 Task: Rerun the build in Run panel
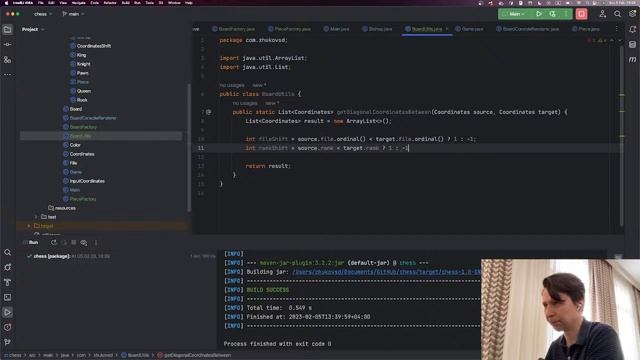click(54, 242)
